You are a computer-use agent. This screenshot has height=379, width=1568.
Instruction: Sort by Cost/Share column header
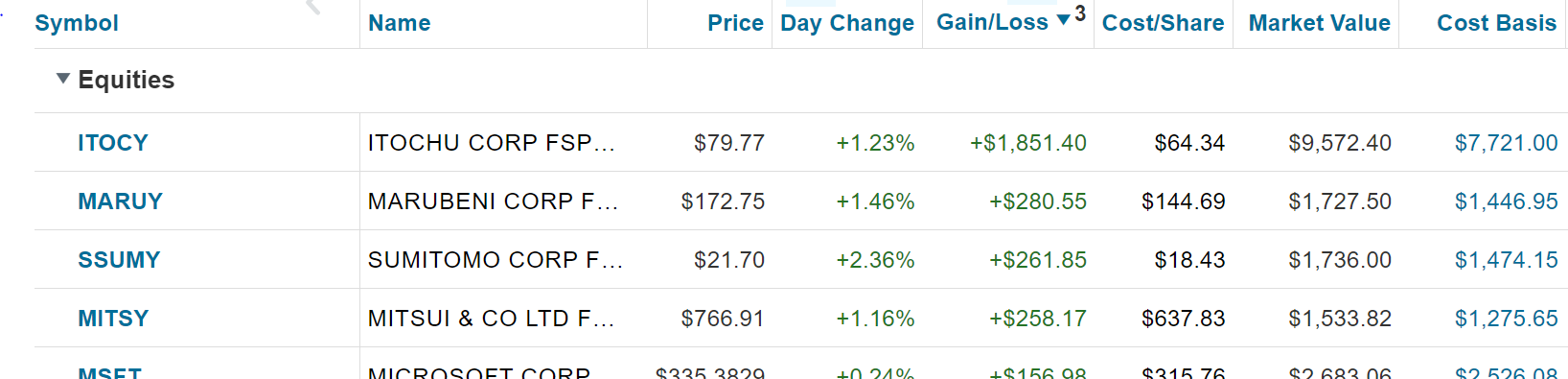[x=1163, y=23]
